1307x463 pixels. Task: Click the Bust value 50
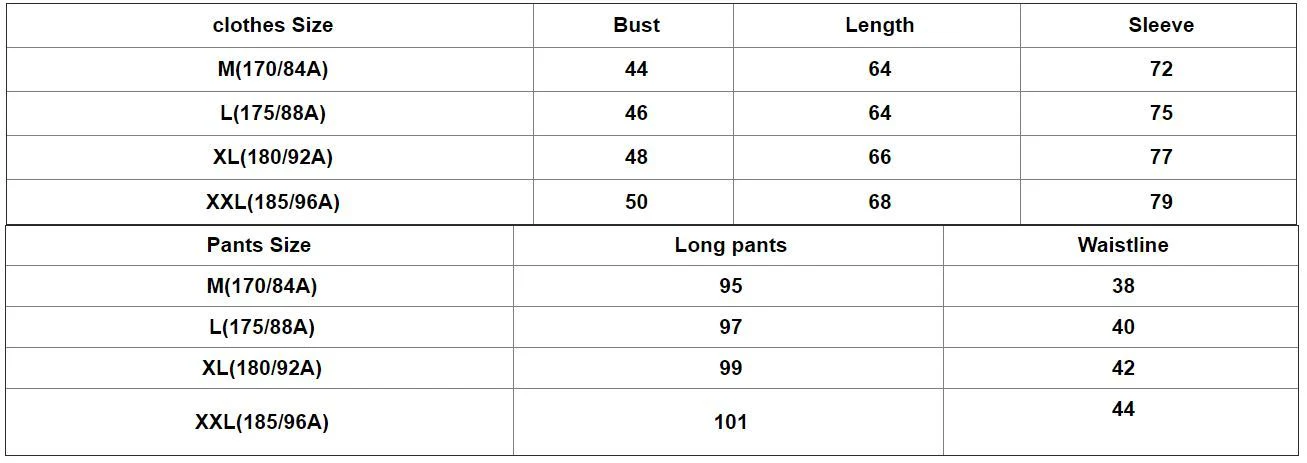pos(636,202)
